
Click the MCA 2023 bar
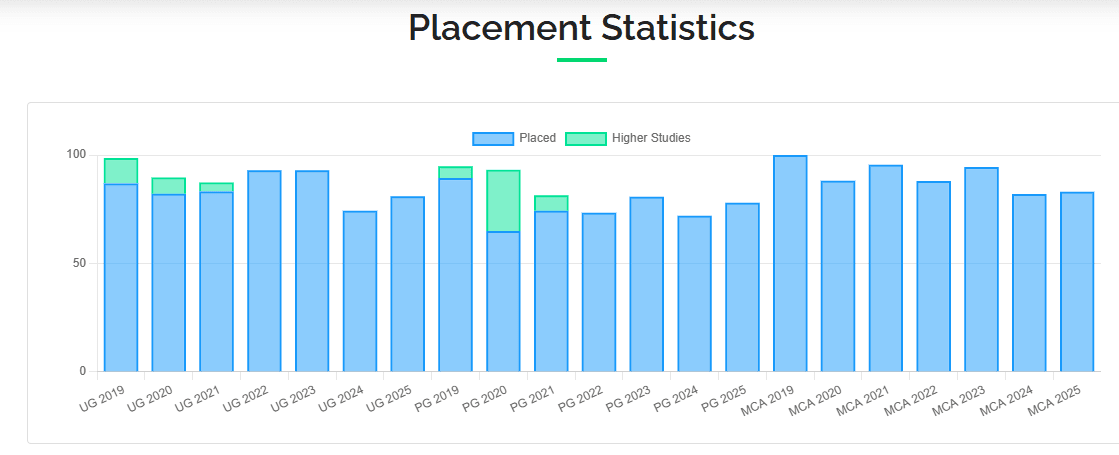coord(981,270)
